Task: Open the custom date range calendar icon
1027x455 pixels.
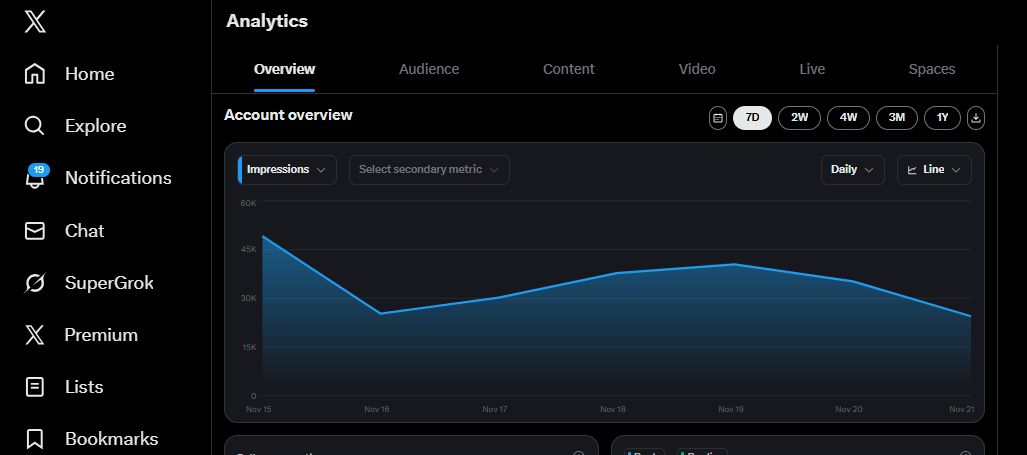Action: (718, 118)
